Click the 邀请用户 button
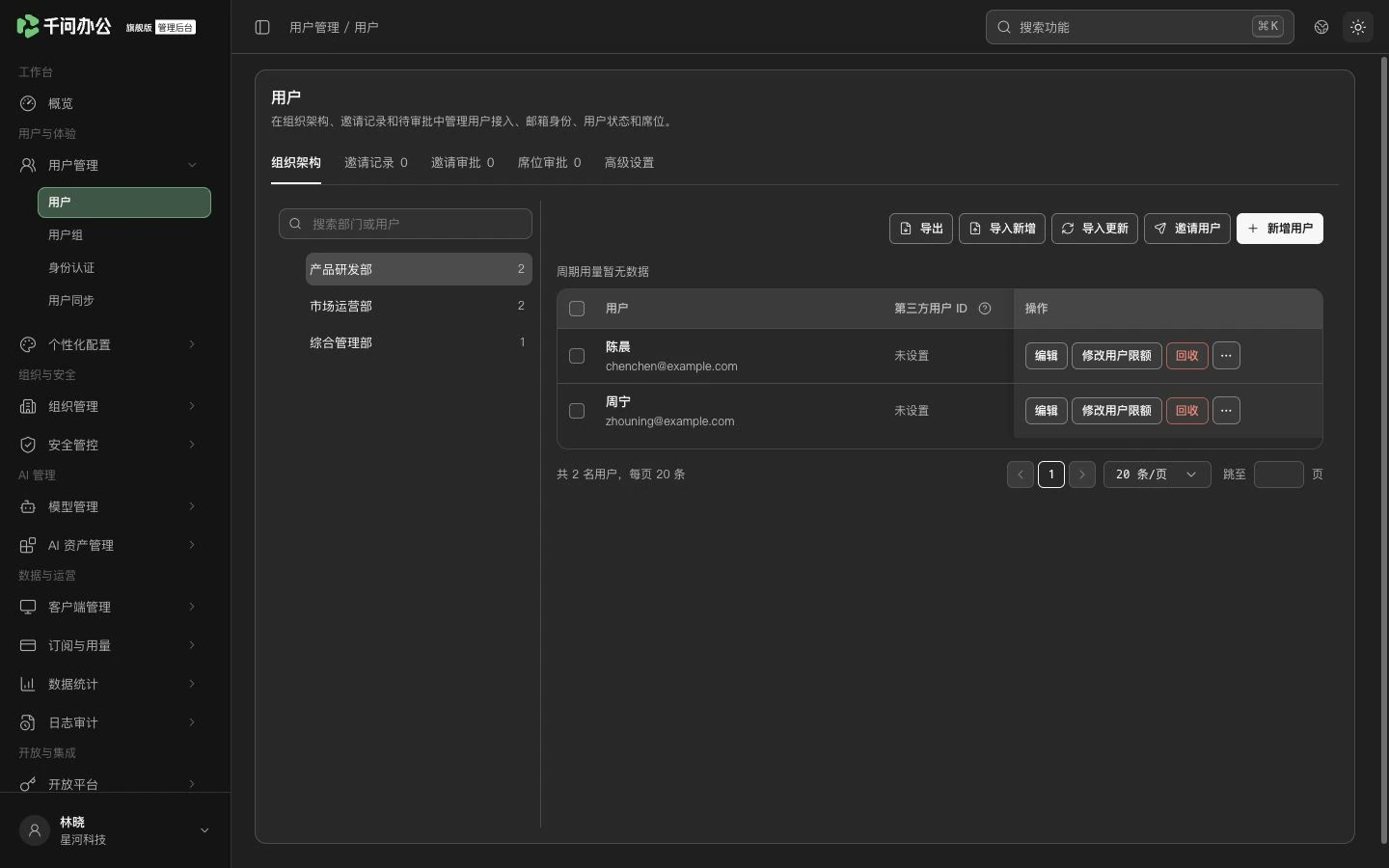The height and width of the screenshot is (868, 1389). (x=1187, y=229)
